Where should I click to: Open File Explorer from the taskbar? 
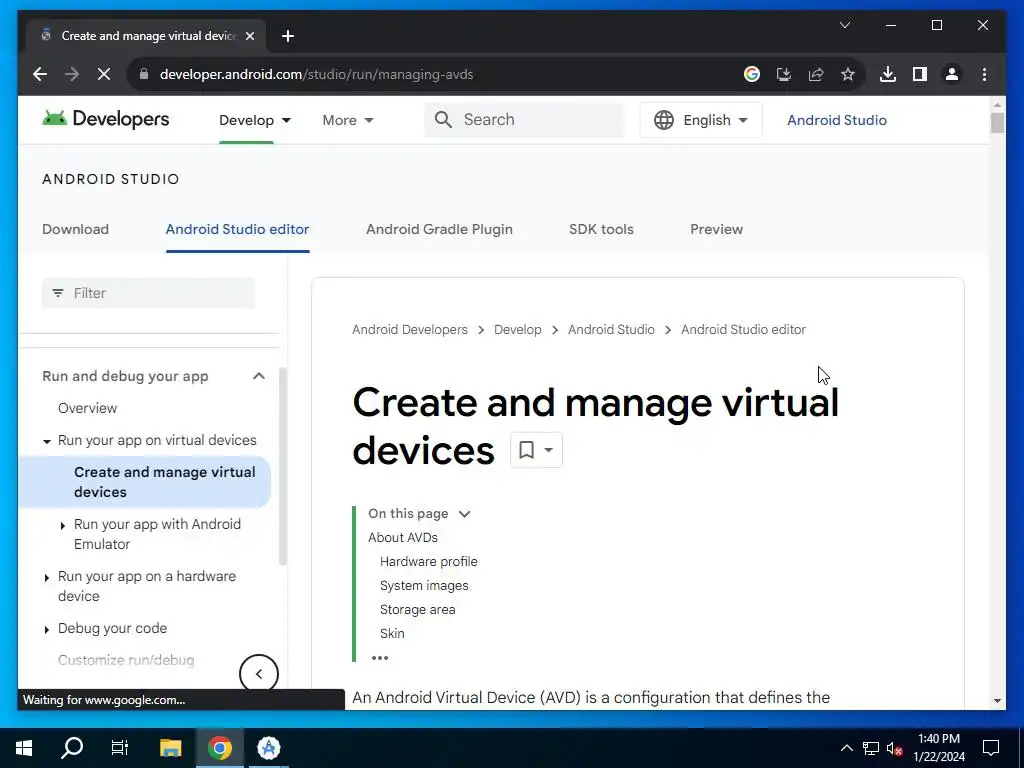click(x=170, y=748)
